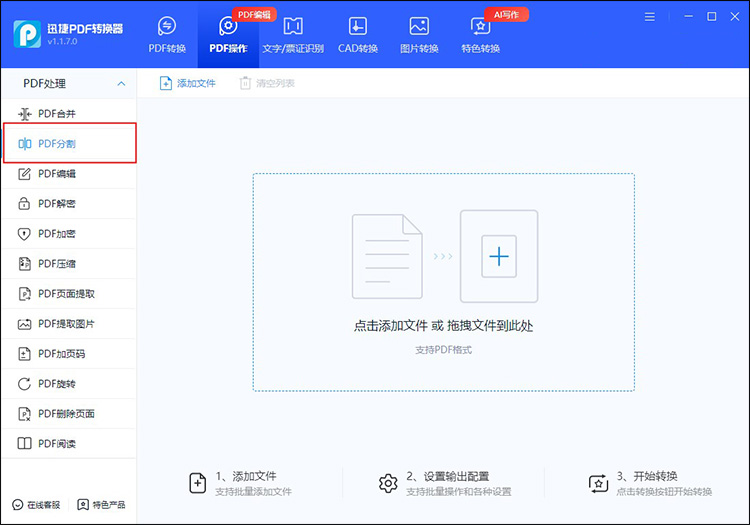The height and width of the screenshot is (525, 750).
Task: Click the 支持批量操作和各种设置 subtitle
Action: [459, 492]
